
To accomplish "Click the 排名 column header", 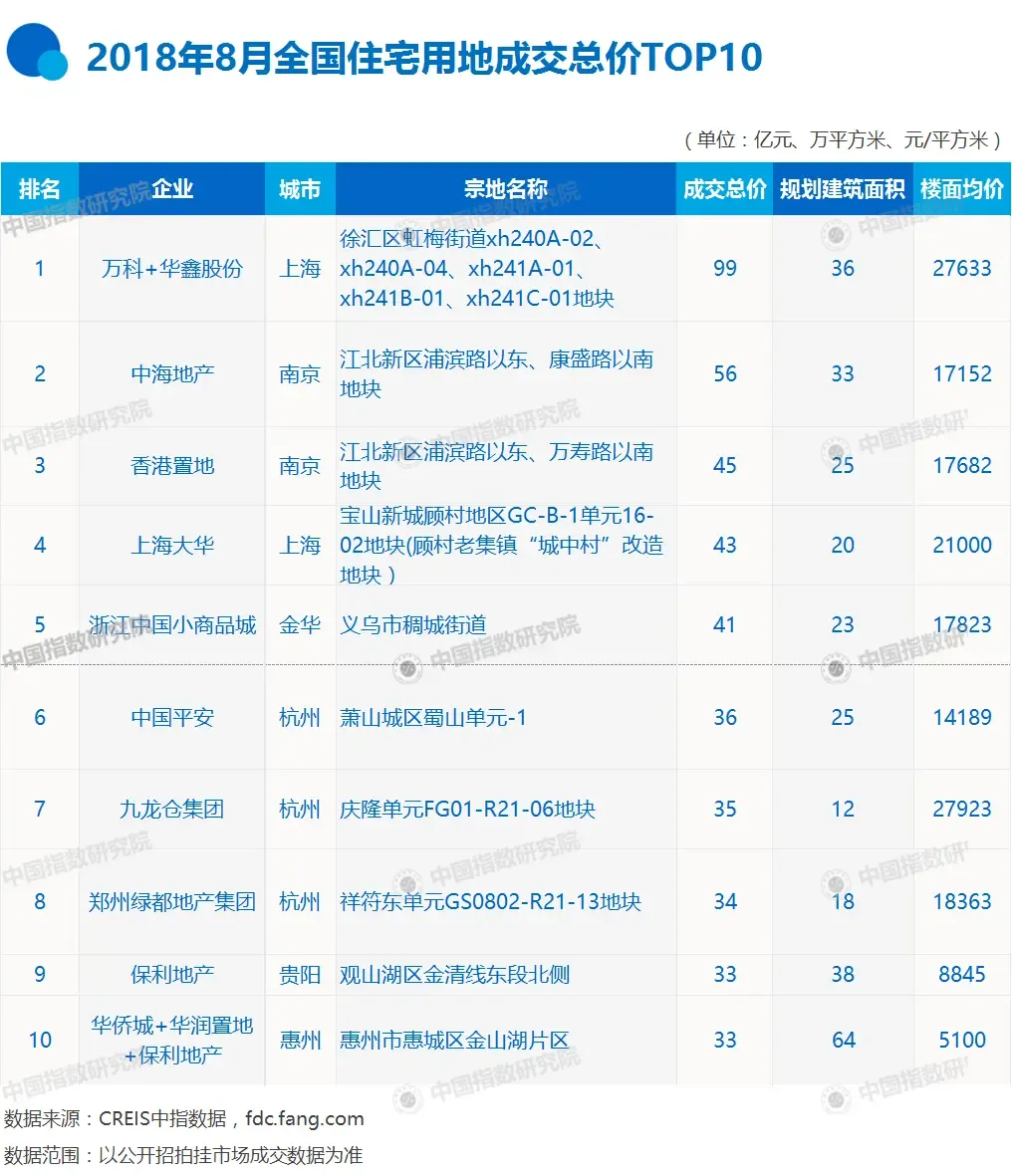I will 40,189.
